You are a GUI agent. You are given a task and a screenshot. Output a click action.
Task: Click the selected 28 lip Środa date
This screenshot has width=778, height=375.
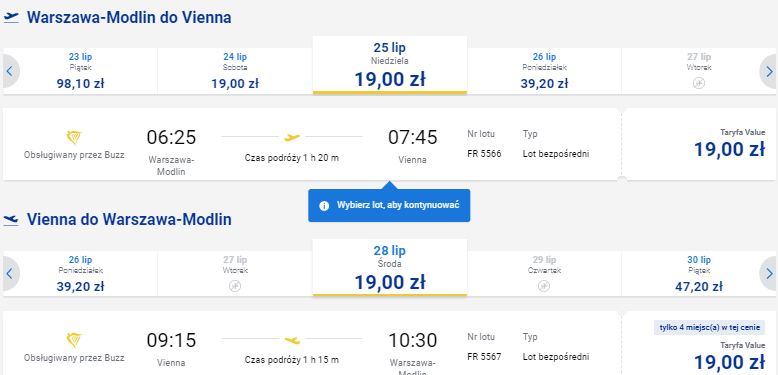[389, 267]
